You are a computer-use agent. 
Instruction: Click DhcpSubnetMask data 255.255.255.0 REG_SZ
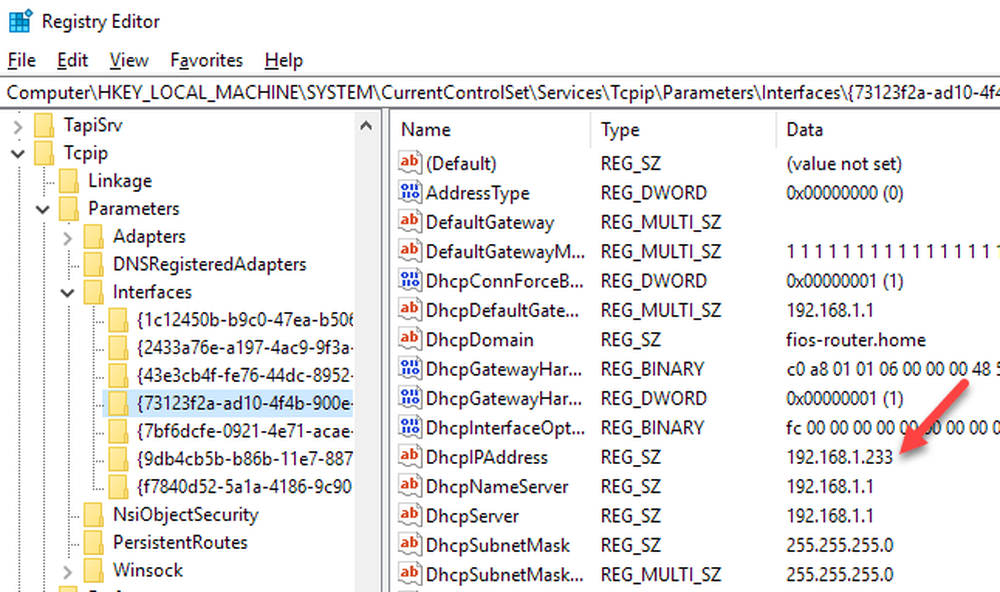click(x=839, y=545)
